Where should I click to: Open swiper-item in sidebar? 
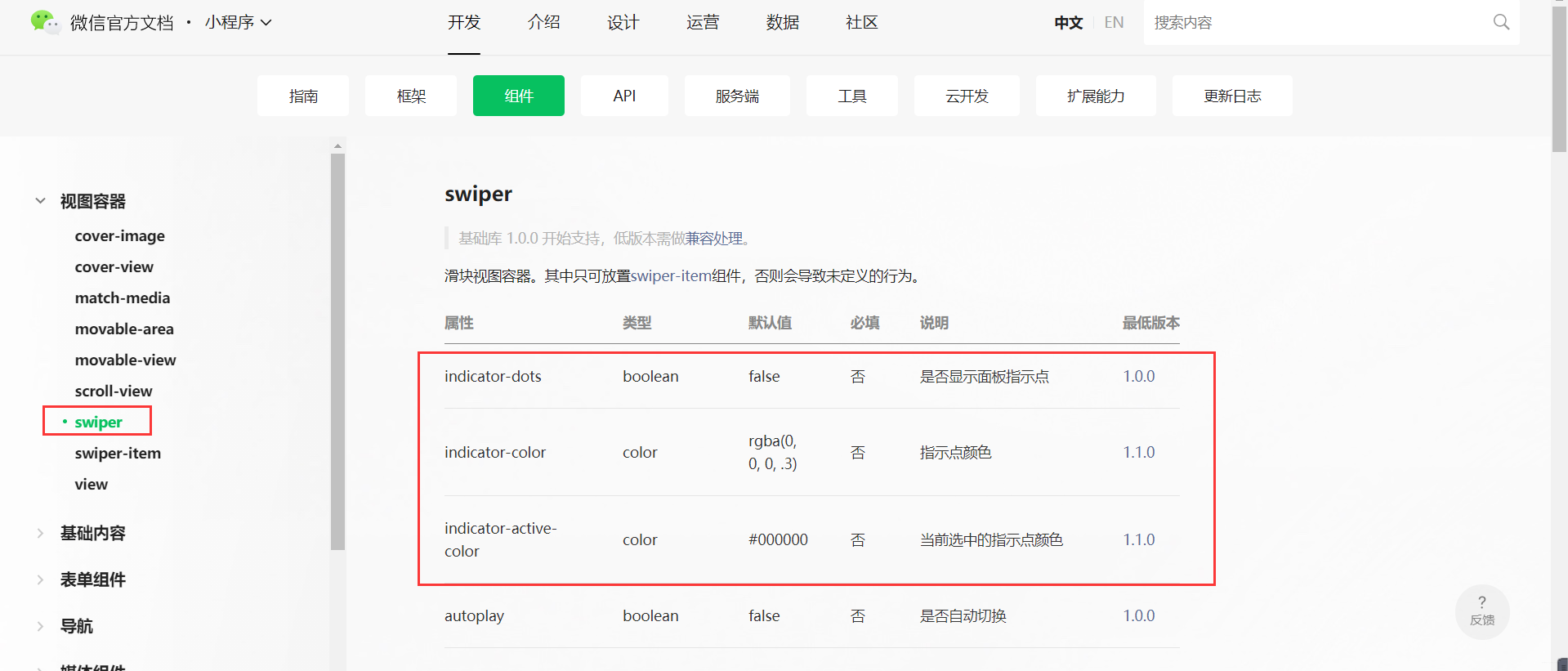pos(118,453)
